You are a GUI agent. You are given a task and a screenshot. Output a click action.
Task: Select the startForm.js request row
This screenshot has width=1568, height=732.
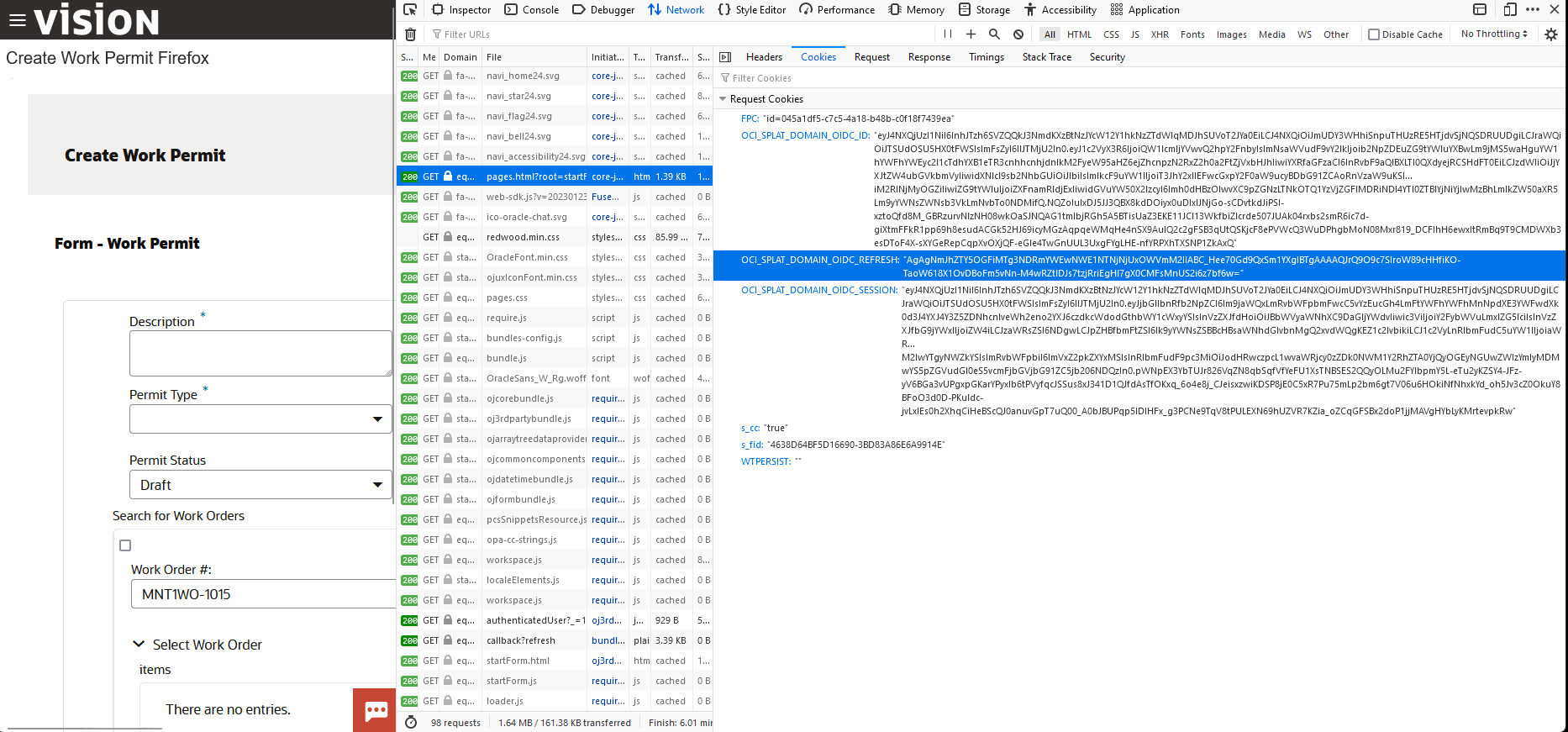coord(555,681)
